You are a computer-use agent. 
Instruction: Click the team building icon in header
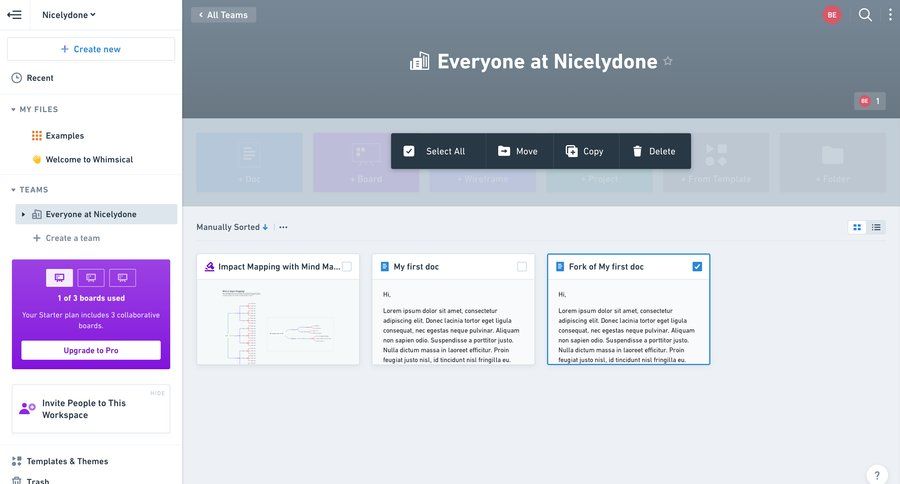420,61
